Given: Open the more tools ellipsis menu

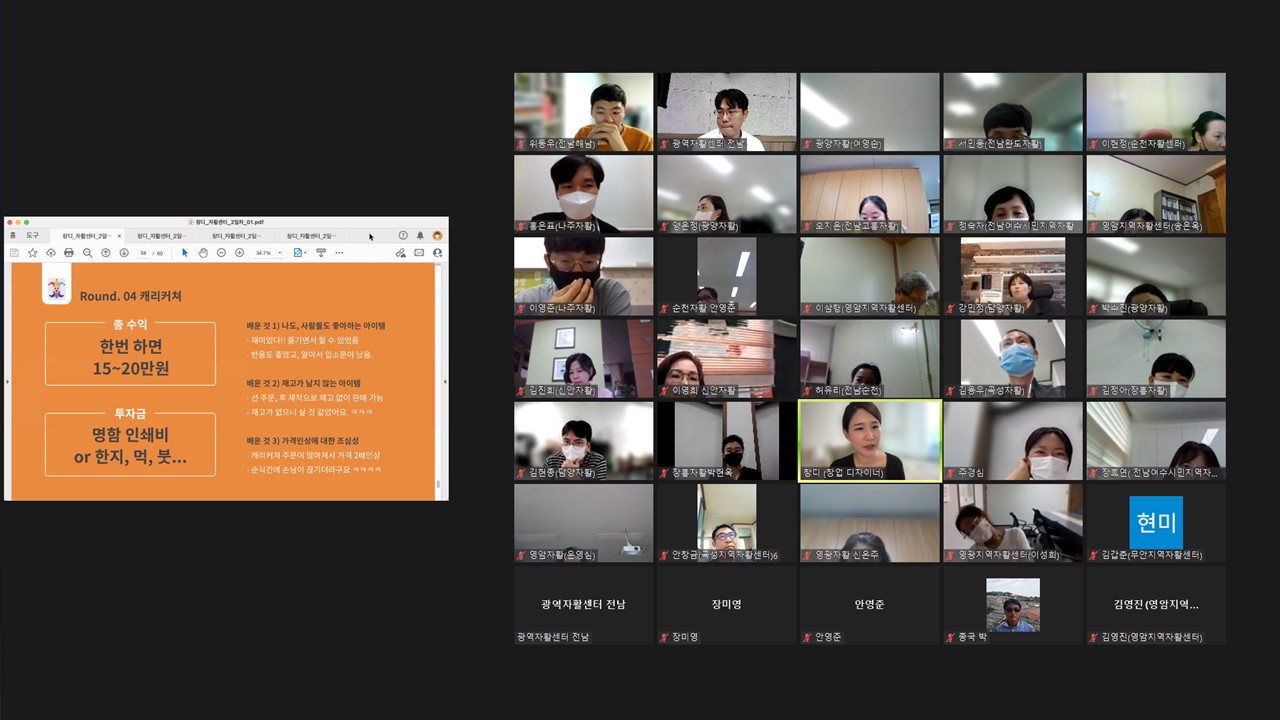Looking at the screenshot, I should tap(338, 253).
